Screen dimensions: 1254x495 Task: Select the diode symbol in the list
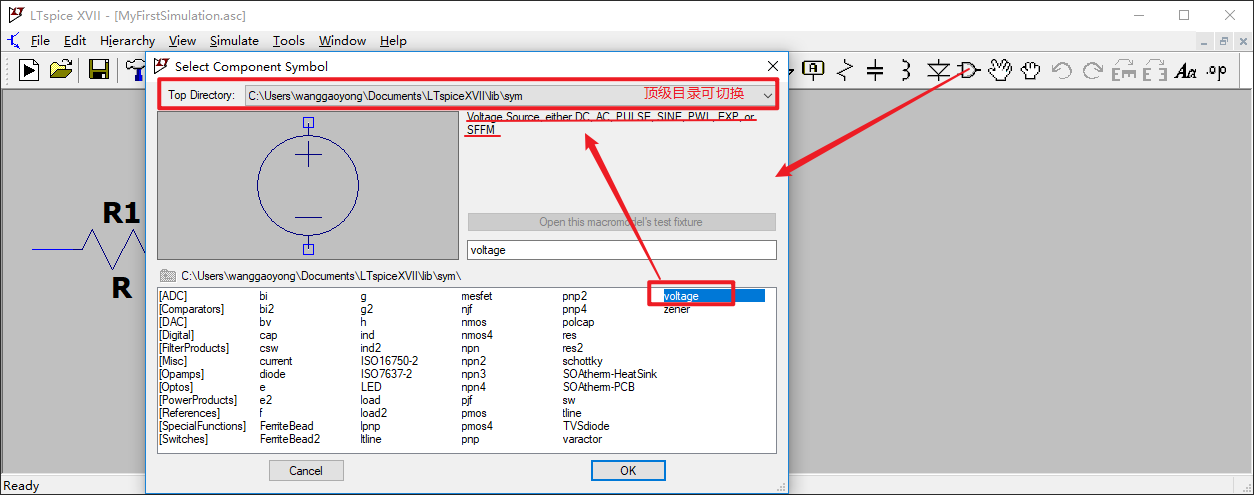[x=273, y=374]
